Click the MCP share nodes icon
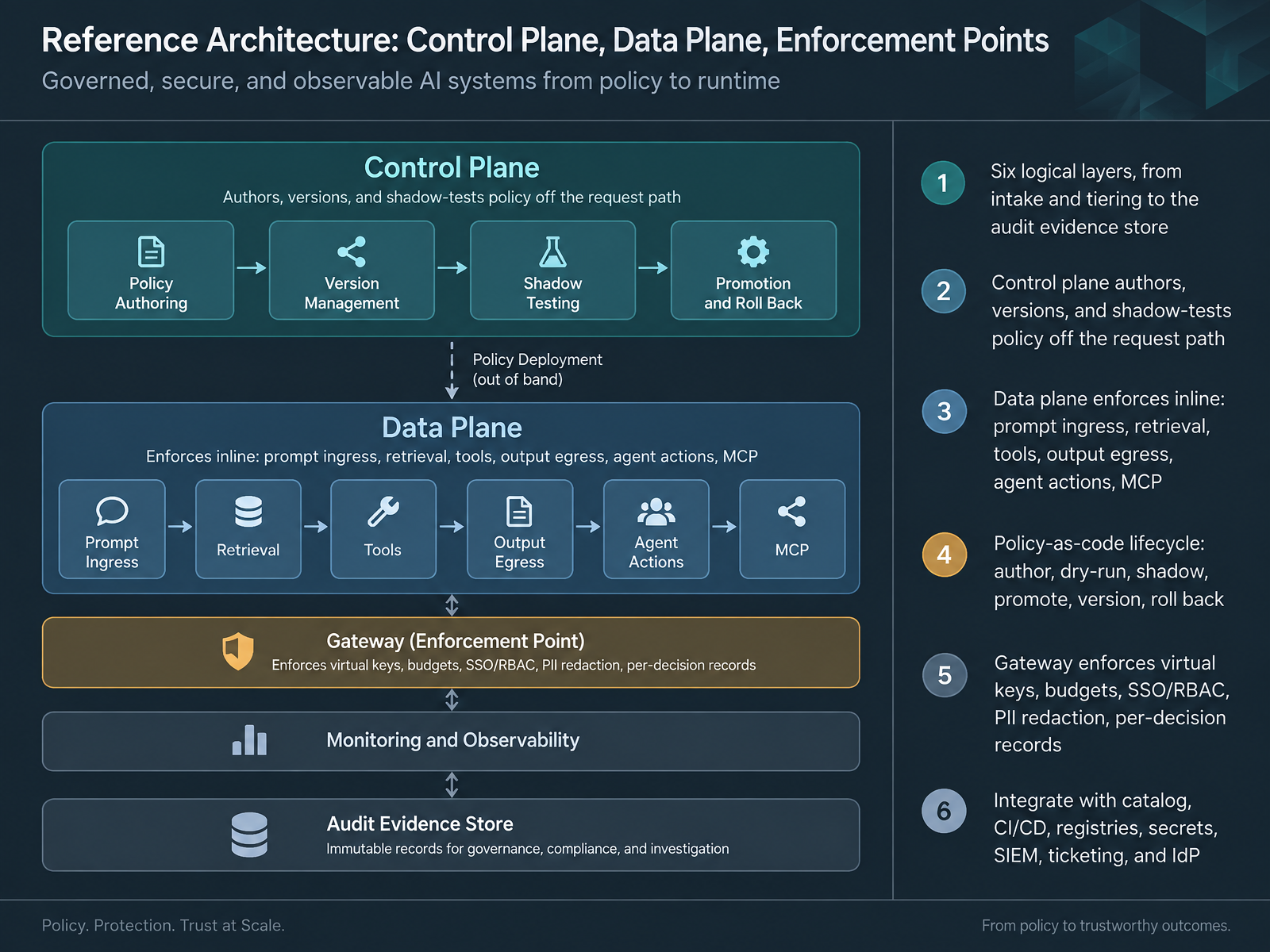This screenshot has height=952, width=1270. 792,512
